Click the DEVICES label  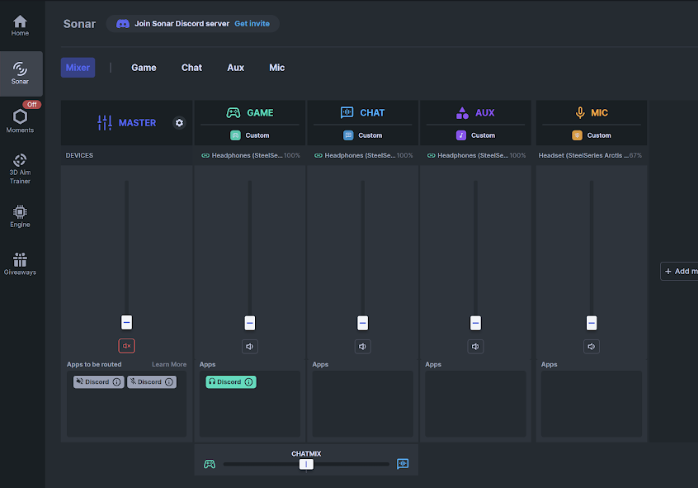click(x=79, y=155)
